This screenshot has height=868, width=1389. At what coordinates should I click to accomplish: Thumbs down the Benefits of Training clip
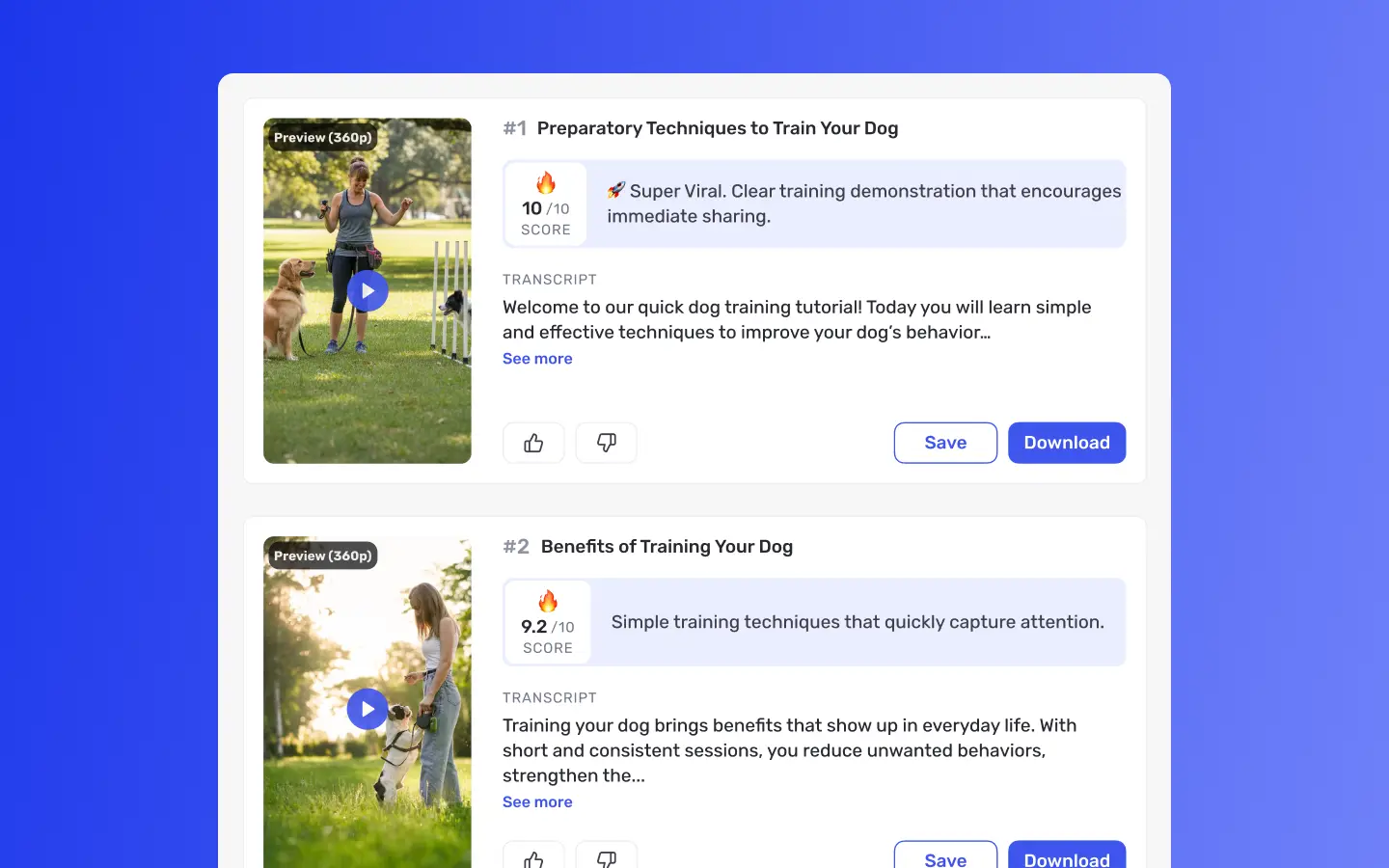(606, 854)
